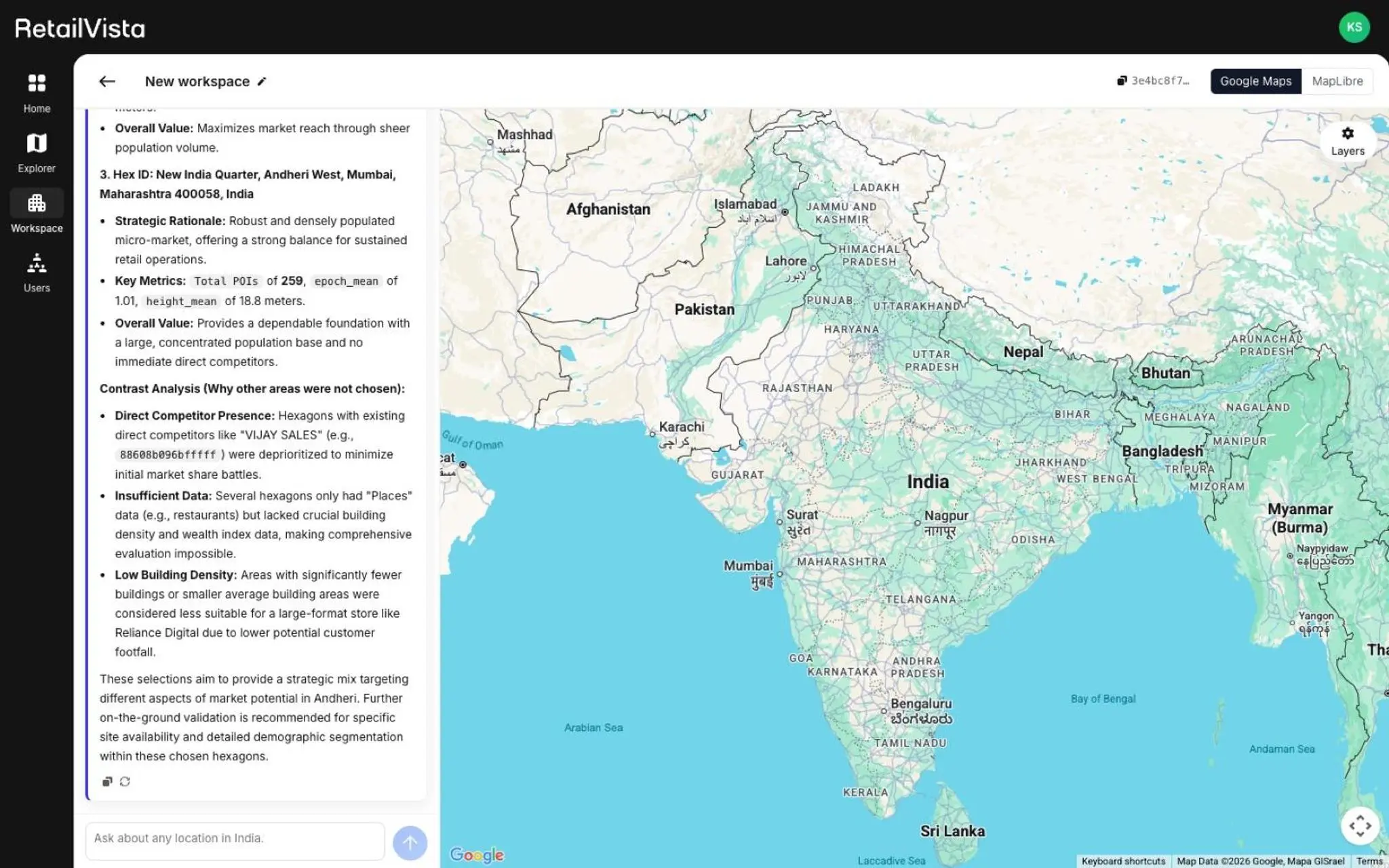
Task: Click the Contrast Analysis heading
Action: [252, 389]
